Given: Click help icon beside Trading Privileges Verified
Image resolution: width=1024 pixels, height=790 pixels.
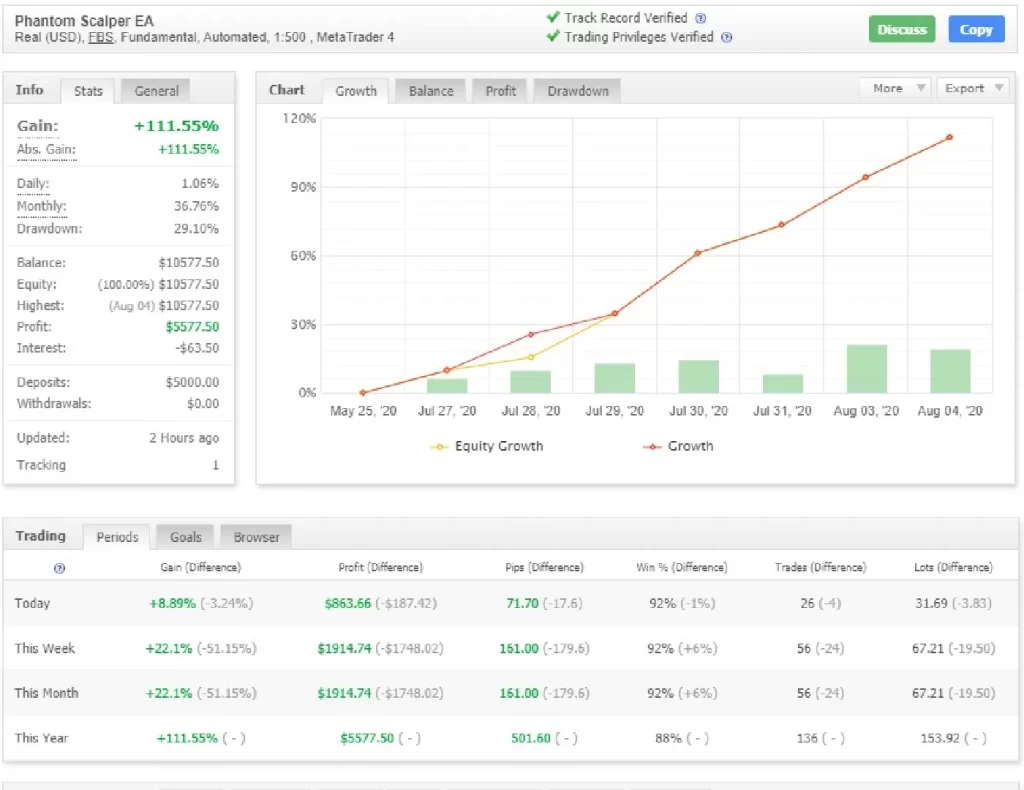Looking at the screenshot, I should (726, 37).
